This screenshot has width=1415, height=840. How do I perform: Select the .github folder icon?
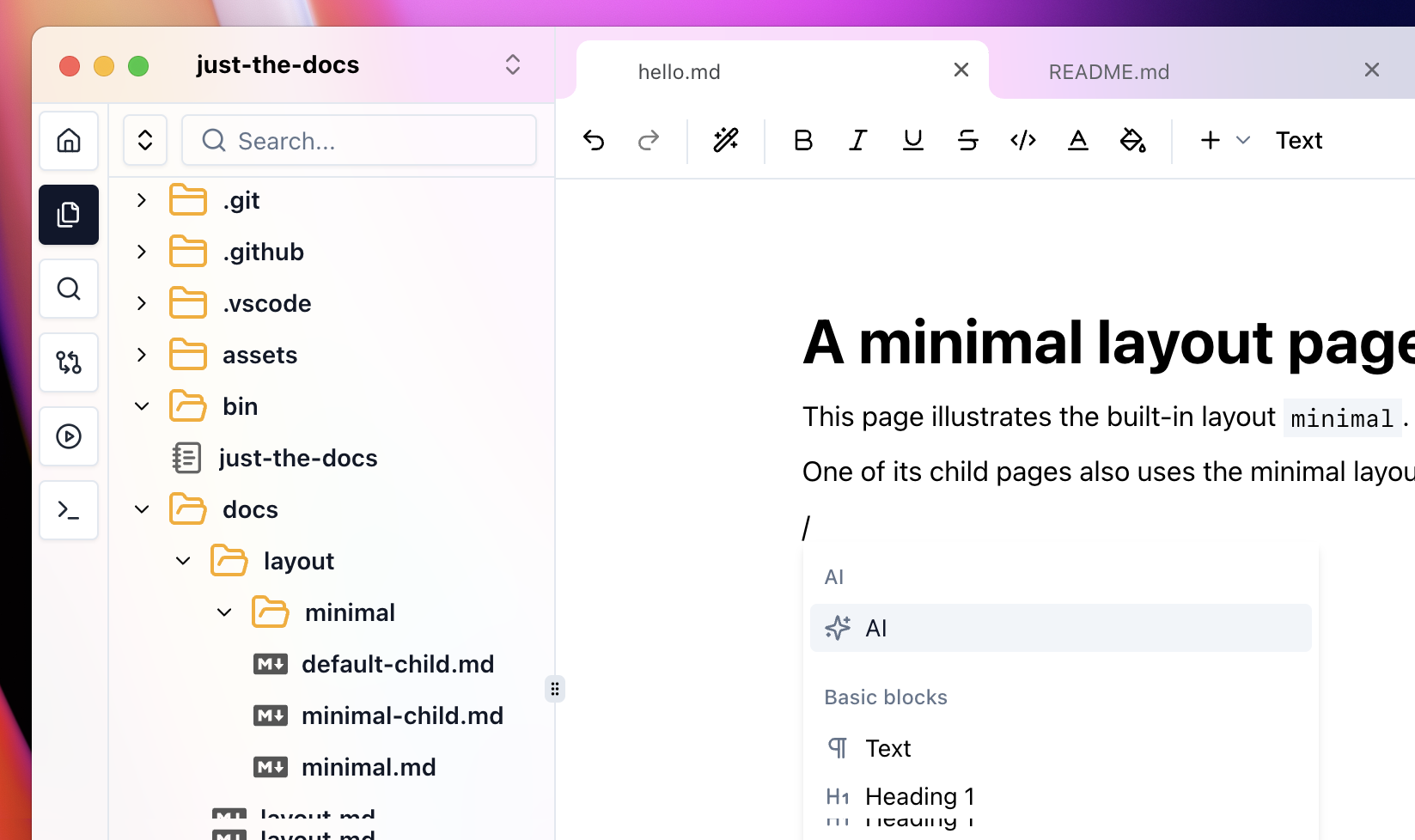(188, 252)
